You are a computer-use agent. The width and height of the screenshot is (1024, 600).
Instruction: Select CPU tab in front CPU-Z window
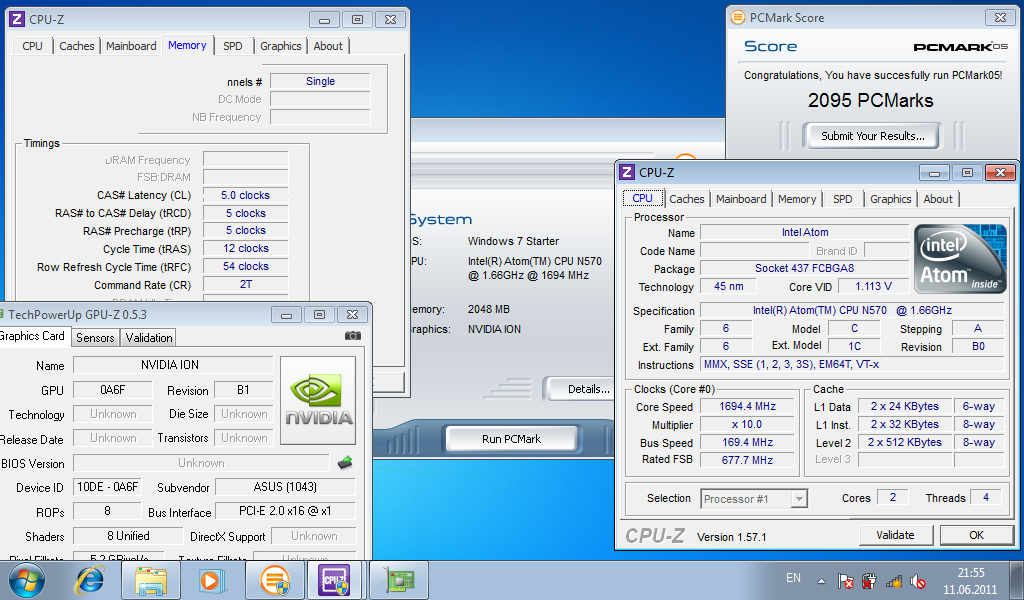(642, 198)
